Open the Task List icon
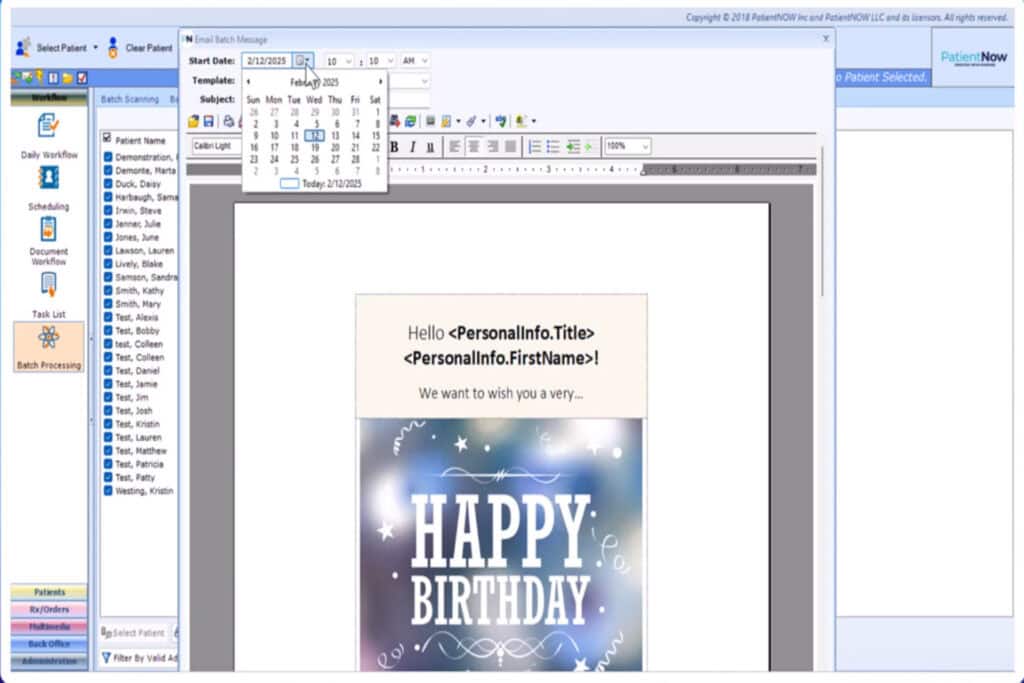 48,285
